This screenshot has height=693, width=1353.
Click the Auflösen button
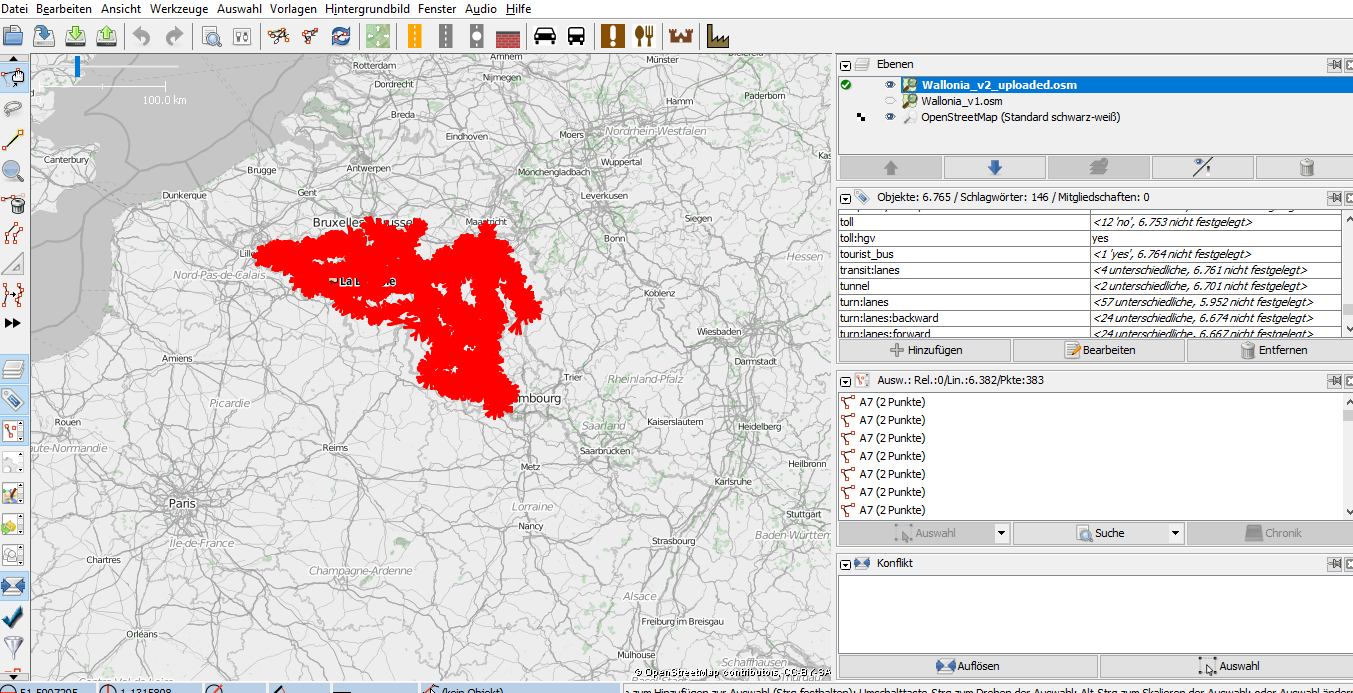[x=968, y=666]
